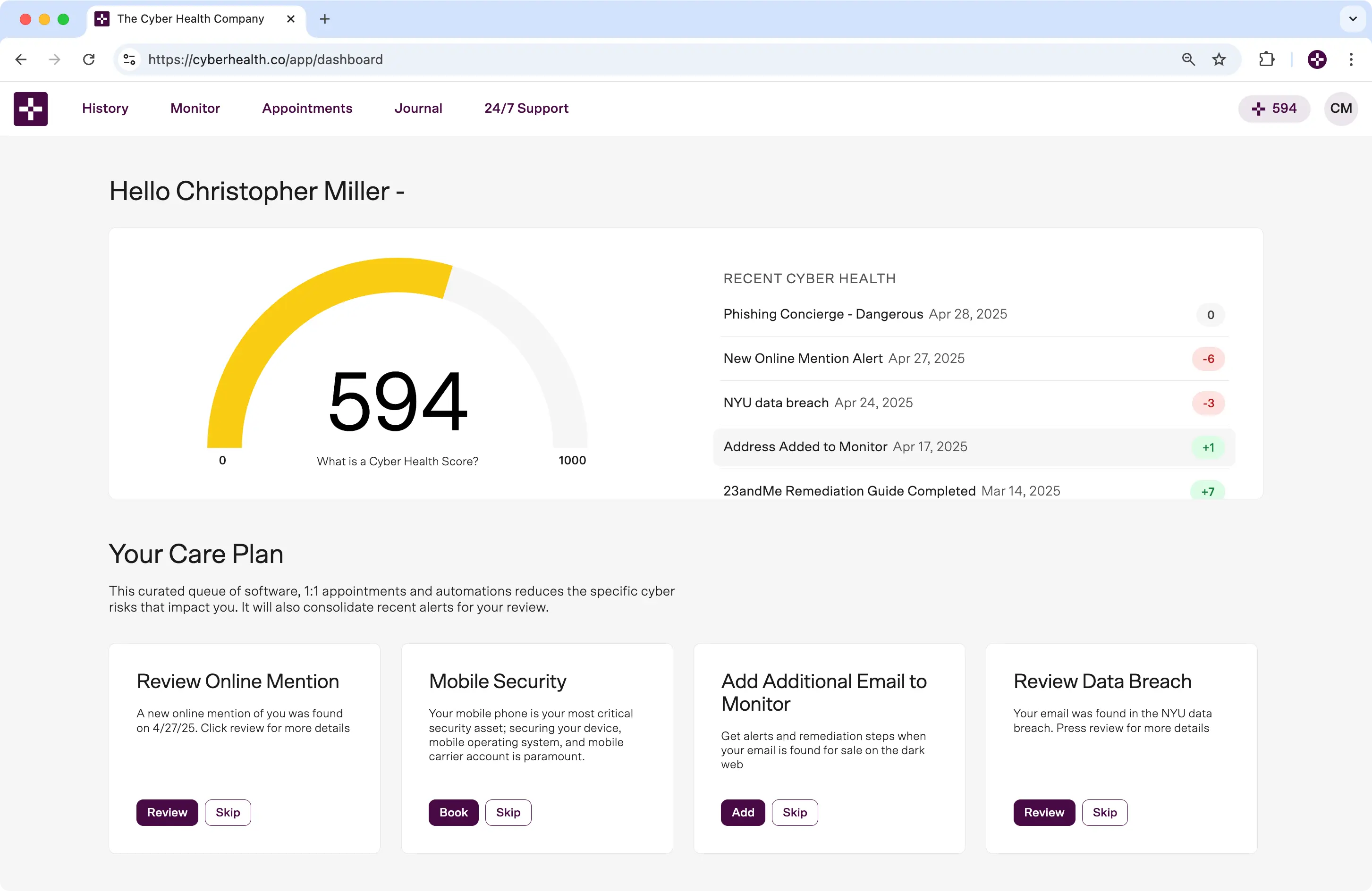Click the Cyber Health logo icon
This screenshot has width=1372, height=891.
31,109
